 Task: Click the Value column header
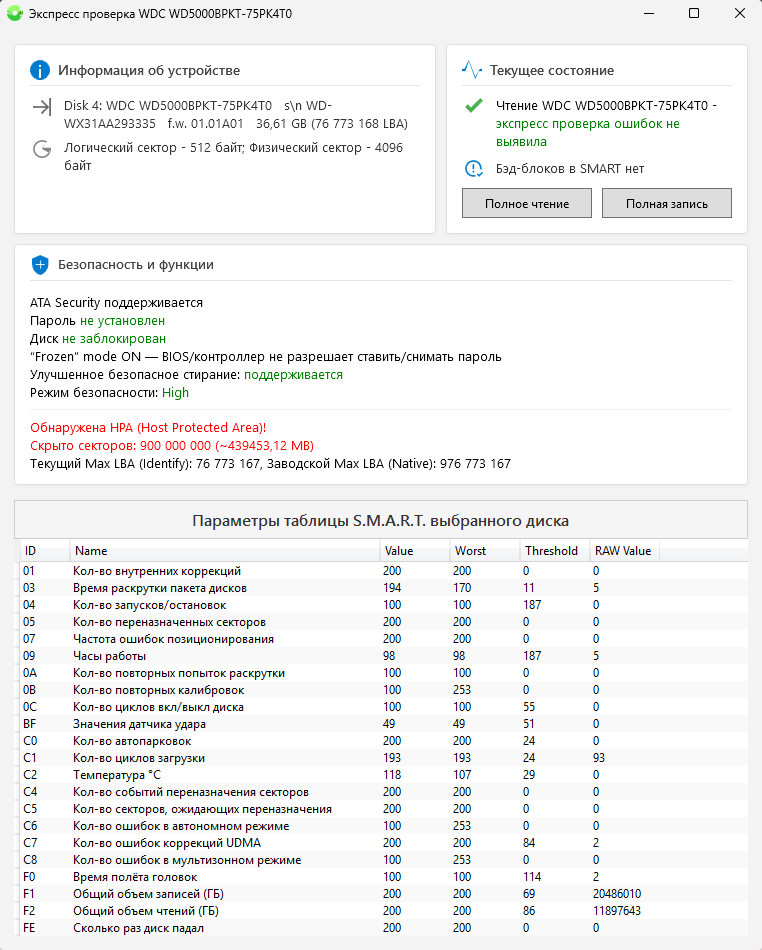click(414, 551)
